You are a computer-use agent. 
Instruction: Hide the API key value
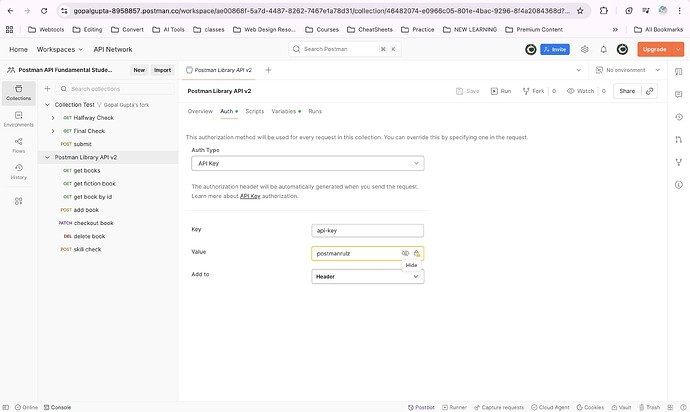point(405,253)
